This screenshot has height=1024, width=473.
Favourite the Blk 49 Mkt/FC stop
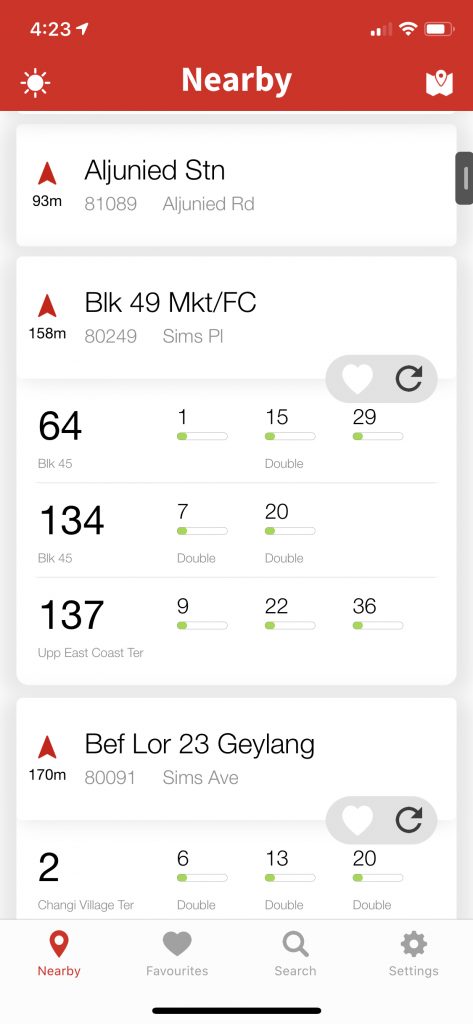(x=357, y=378)
